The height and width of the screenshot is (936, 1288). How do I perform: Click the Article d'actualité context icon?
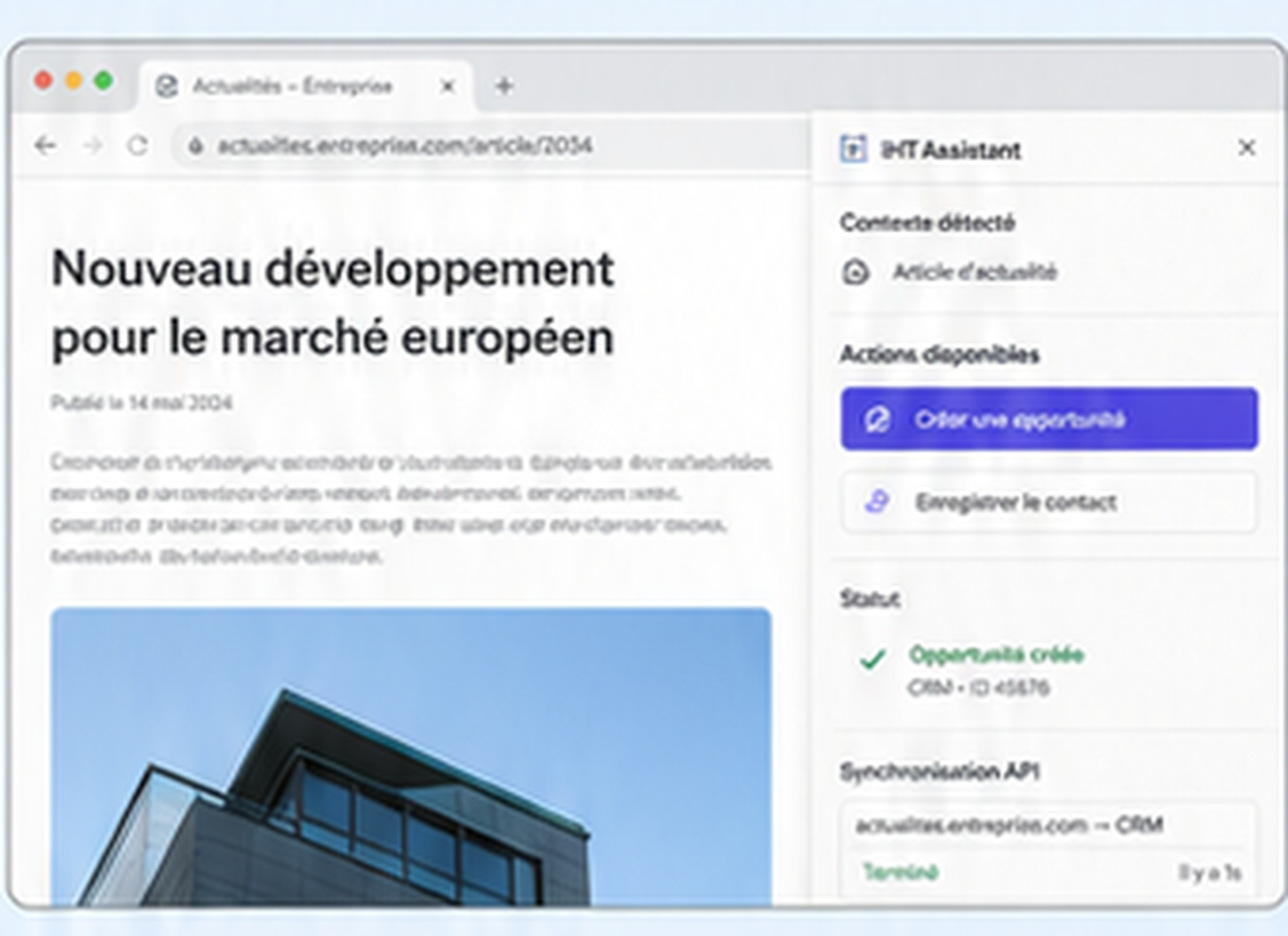pyautogui.click(x=855, y=273)
